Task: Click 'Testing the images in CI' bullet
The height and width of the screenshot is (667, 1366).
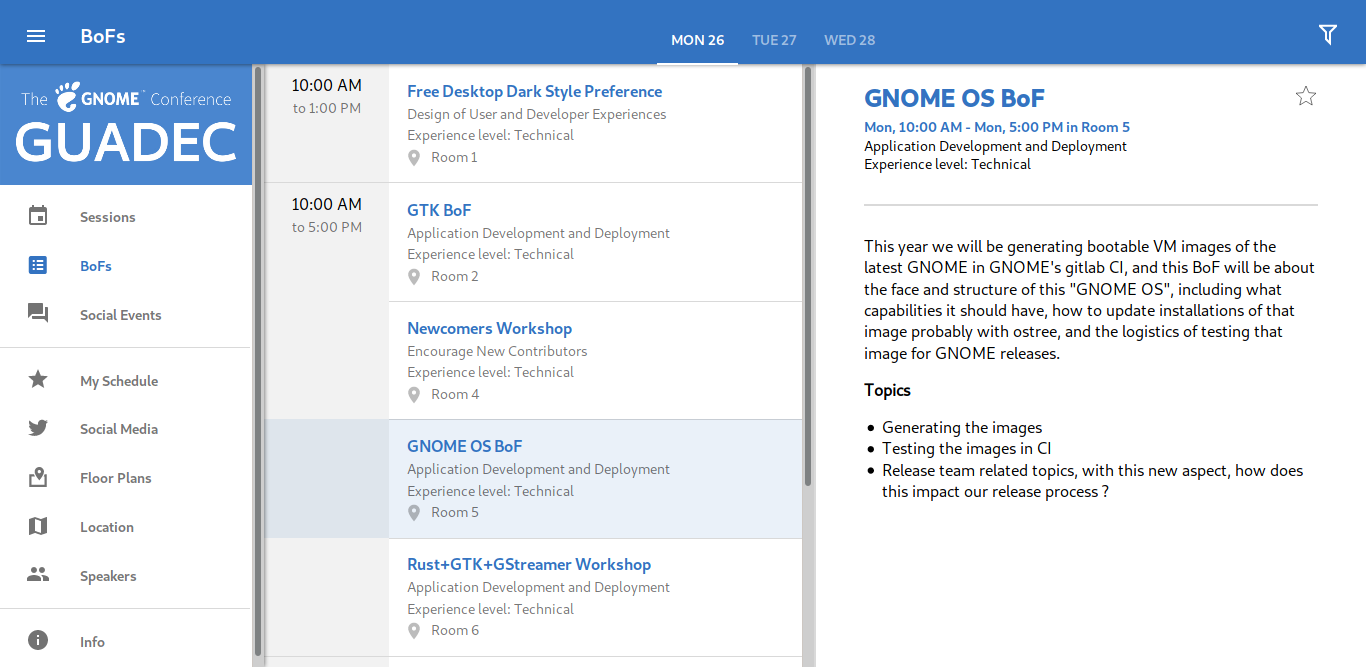Action: point(966,449)
